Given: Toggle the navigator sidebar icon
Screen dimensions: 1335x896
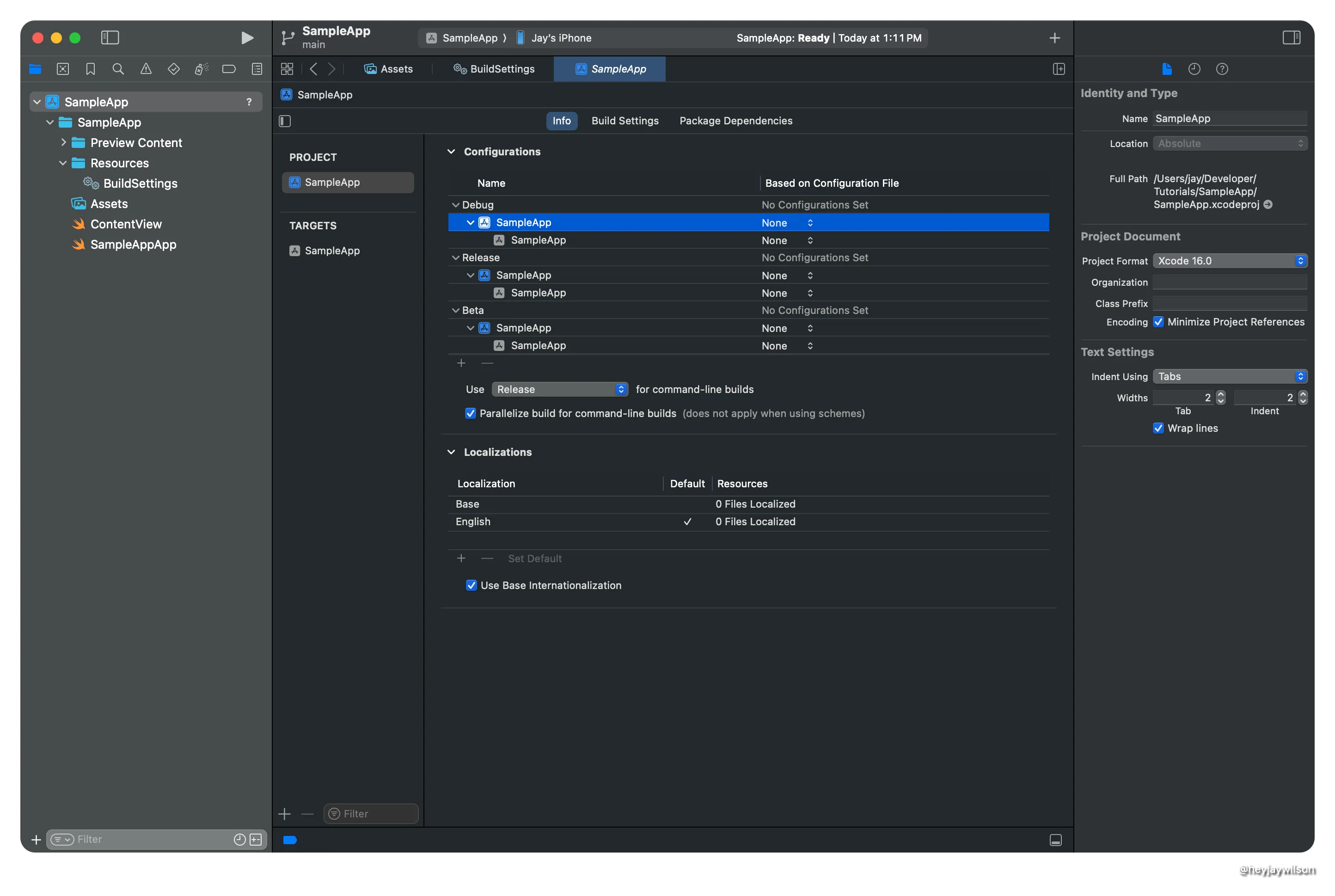Looking at the screenshot, I should tap(110, 38).
